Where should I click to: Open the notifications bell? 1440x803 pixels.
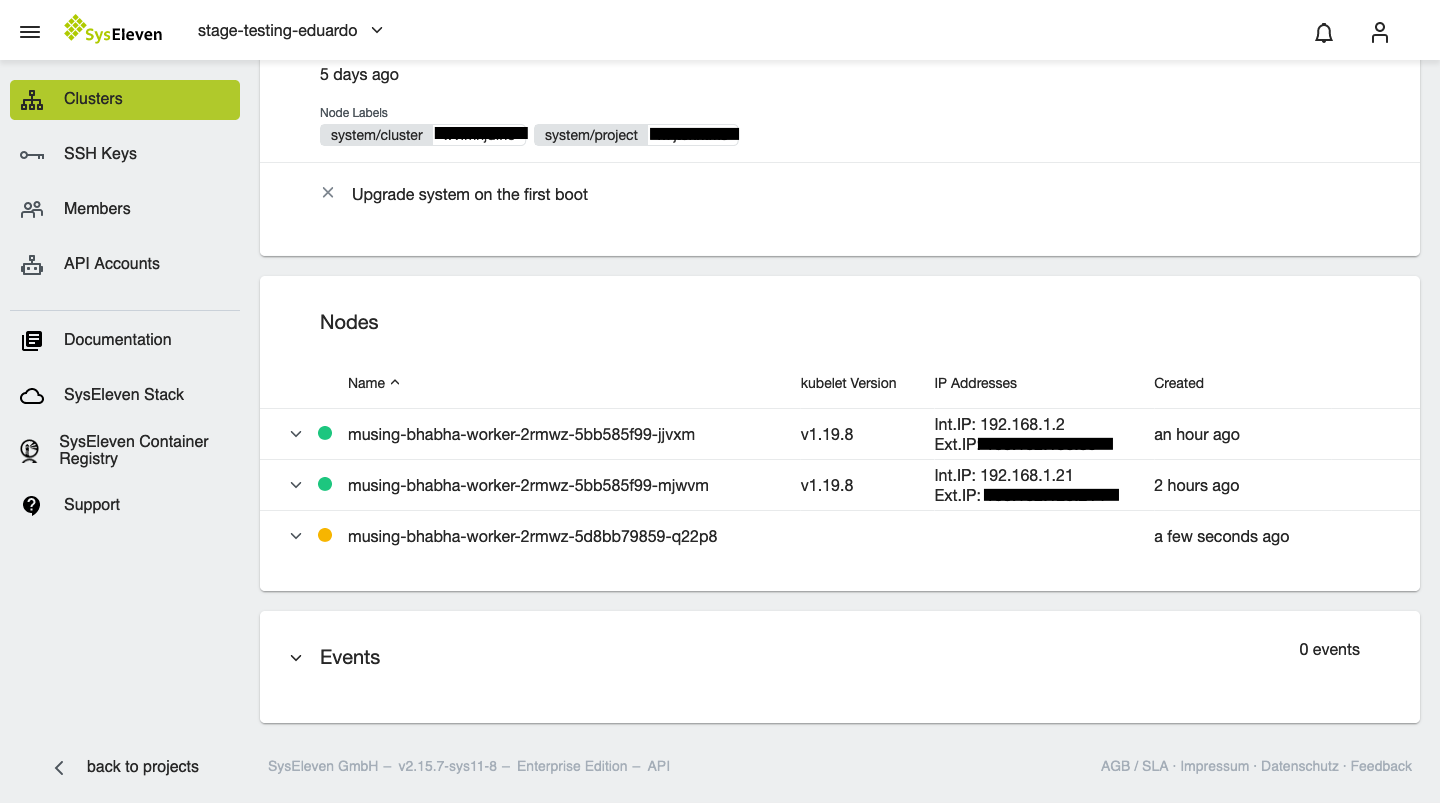point(1324,33)
